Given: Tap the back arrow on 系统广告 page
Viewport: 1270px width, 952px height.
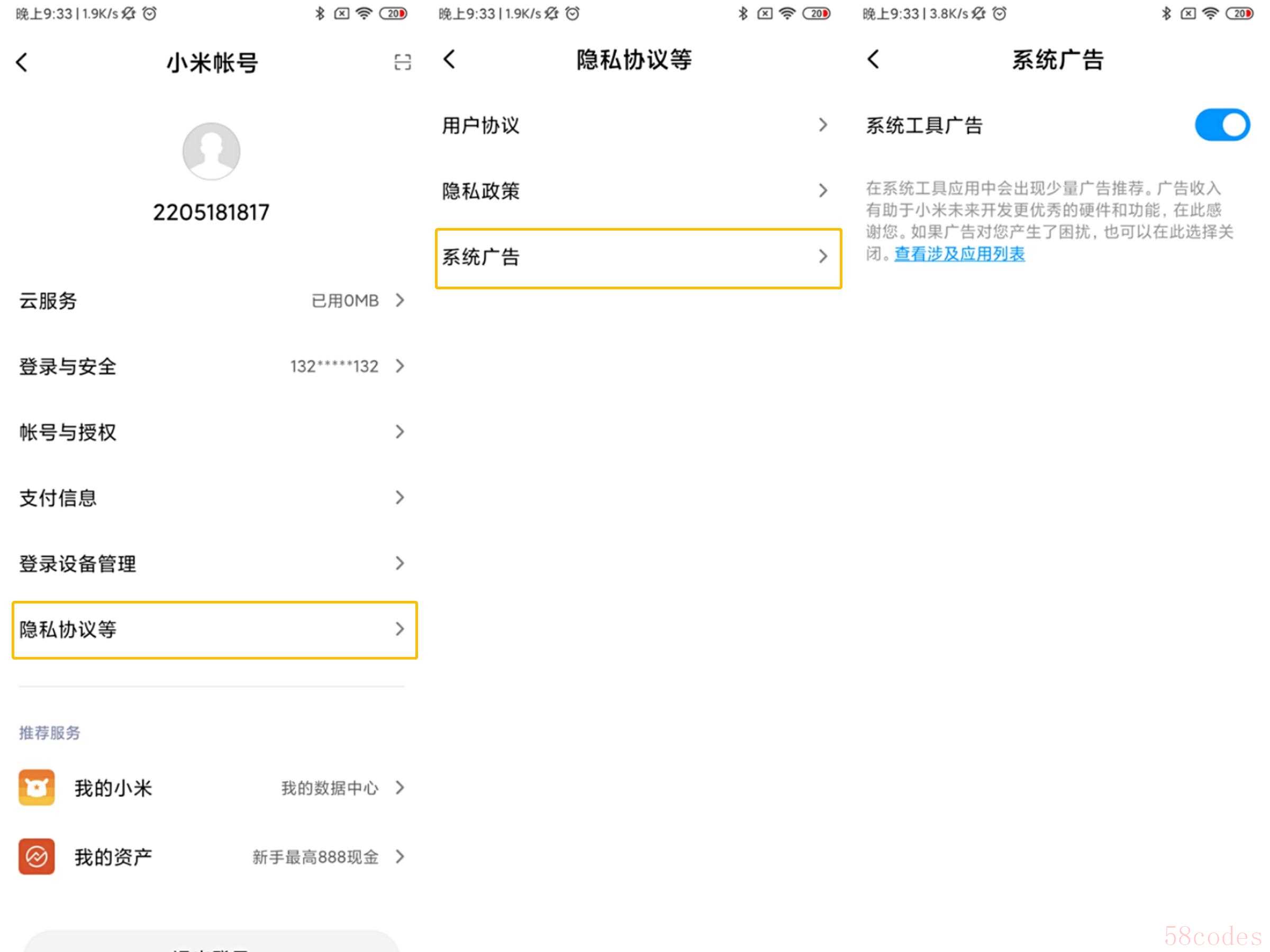Looking at the screenshot, I should (873, 59).
